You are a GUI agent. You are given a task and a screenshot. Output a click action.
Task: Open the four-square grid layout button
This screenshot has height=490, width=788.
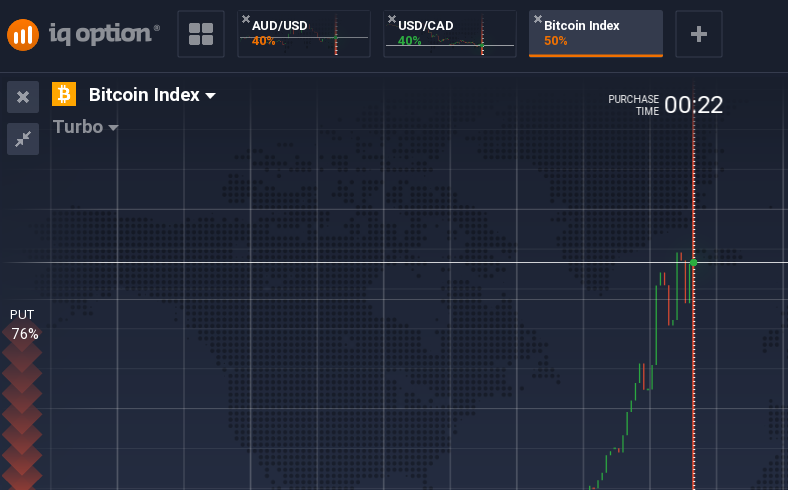(x=201, y=34)
